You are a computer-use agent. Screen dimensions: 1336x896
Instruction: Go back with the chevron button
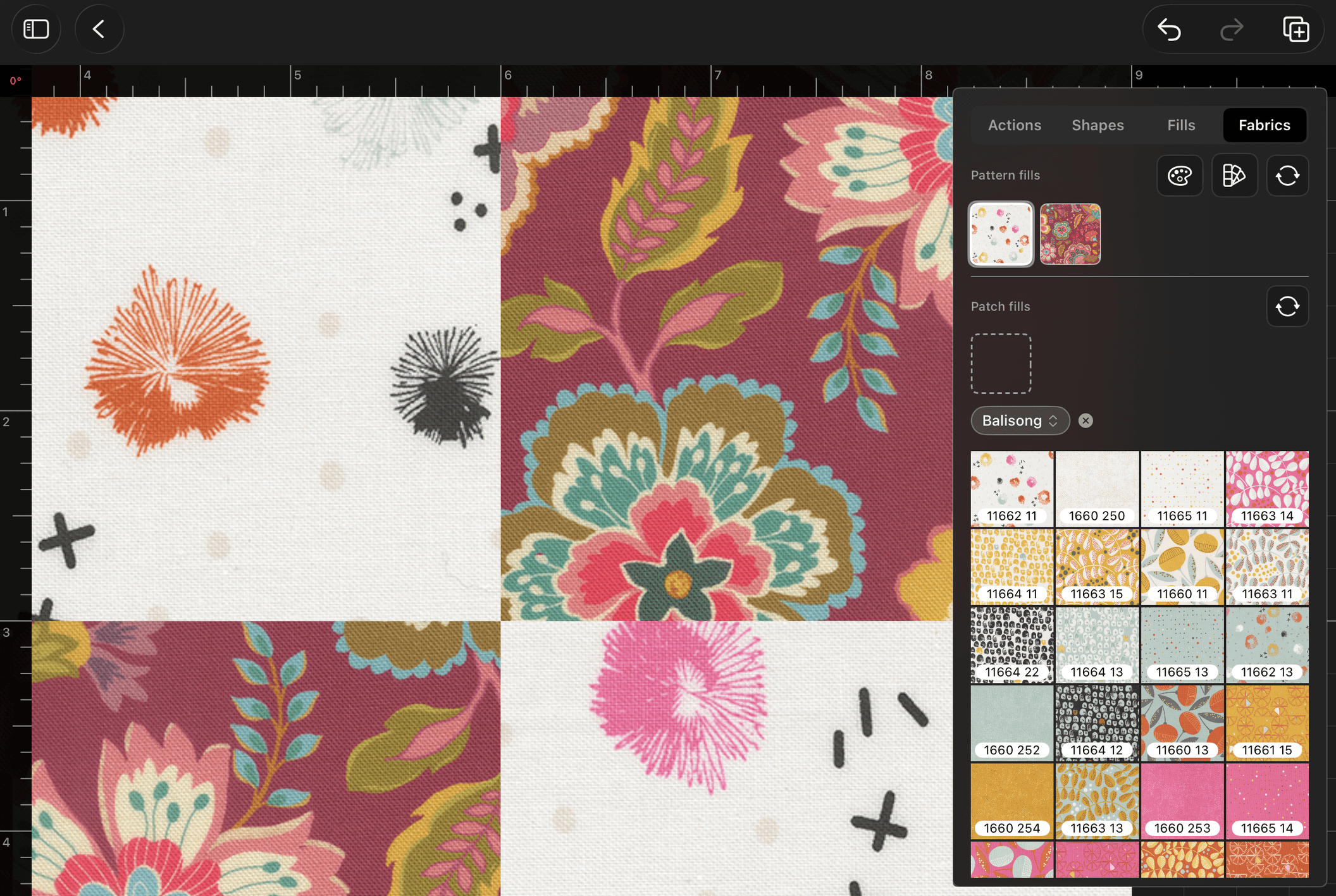point(99,29)
